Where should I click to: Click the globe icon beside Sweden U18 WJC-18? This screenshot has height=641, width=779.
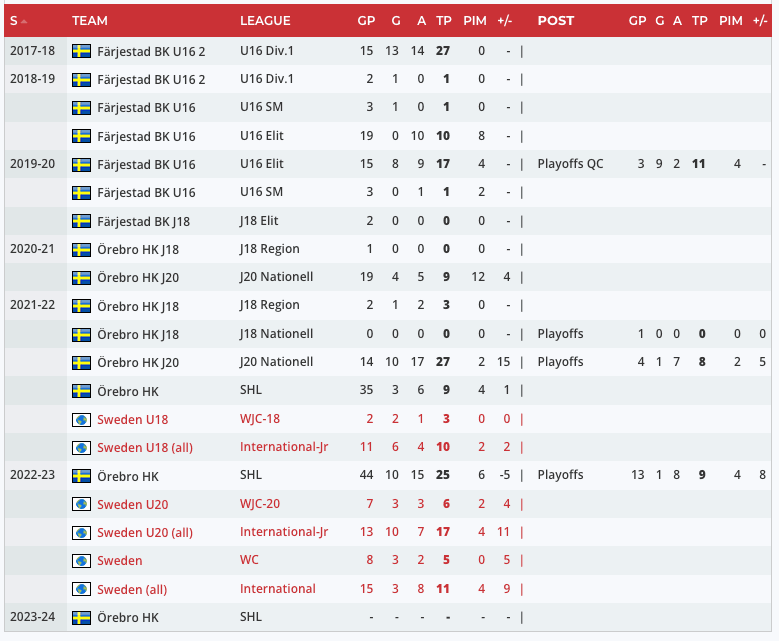tap(81, 420)
